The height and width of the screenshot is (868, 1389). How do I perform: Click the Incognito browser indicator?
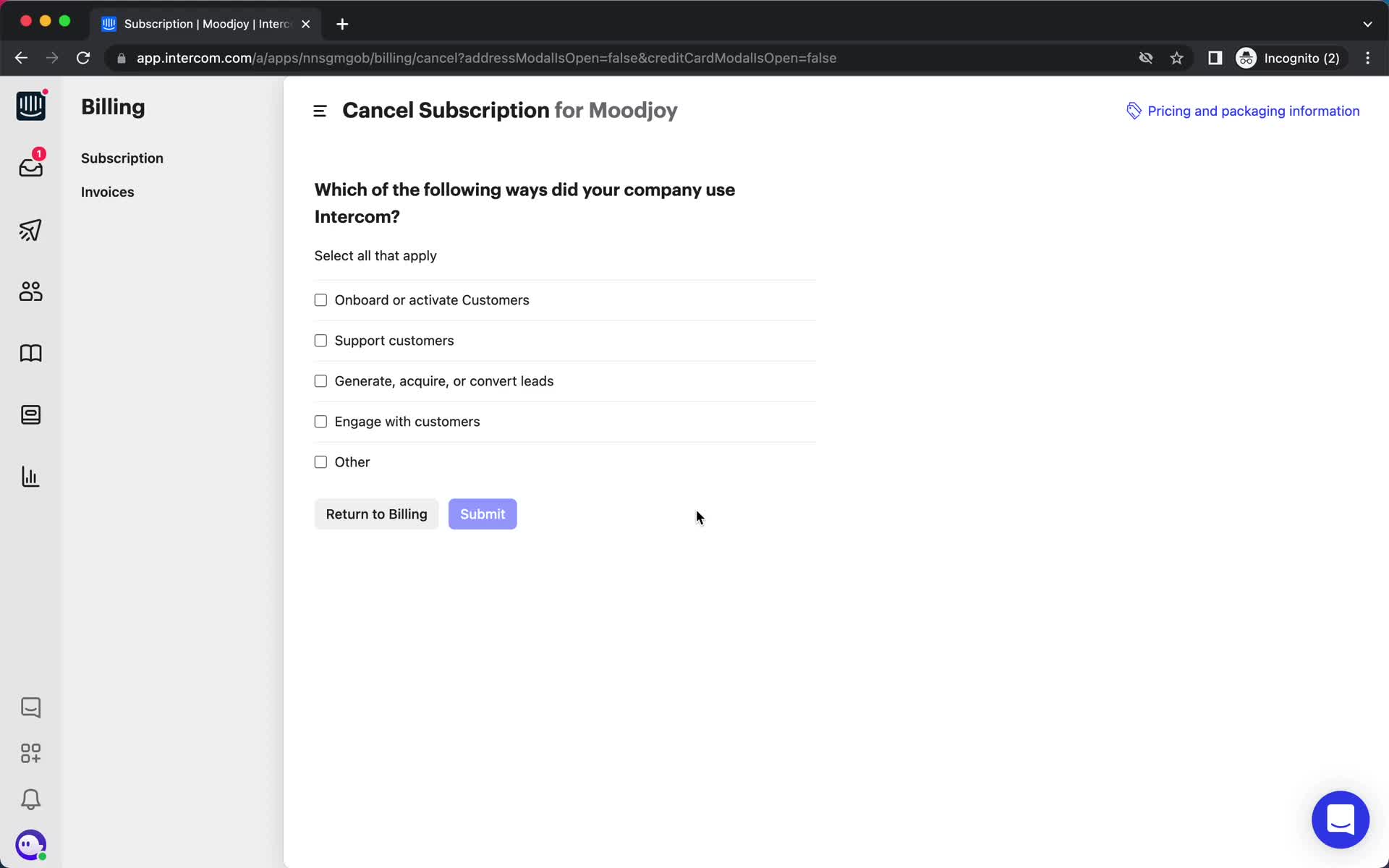click(1290, 58)
